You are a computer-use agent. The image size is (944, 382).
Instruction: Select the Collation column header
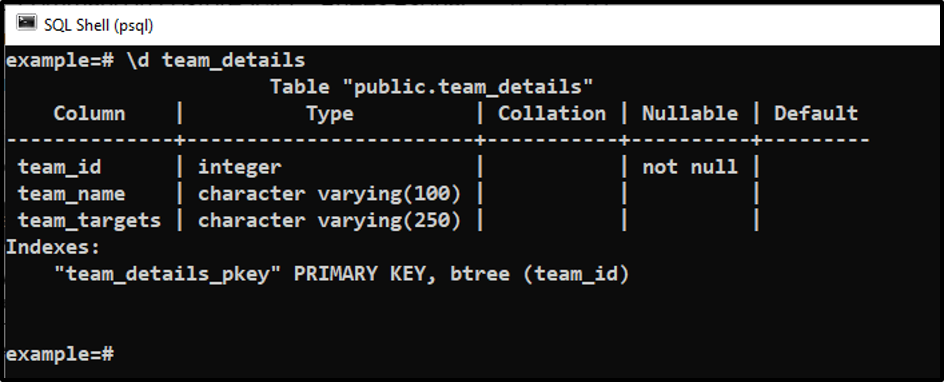coord(552,114)
